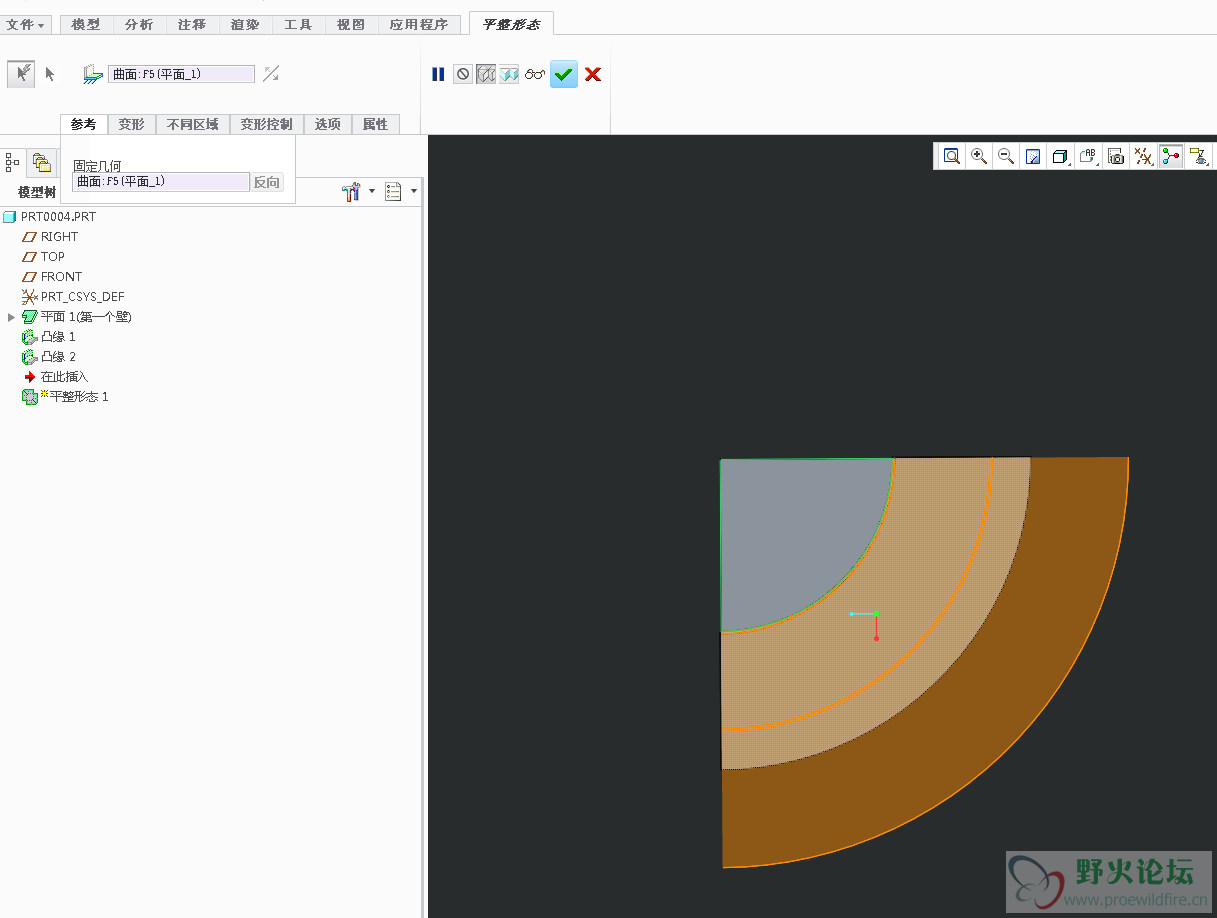Viewport: 1217px width, 918px height.
Task: Open the datum display filters dropdown
Action: click(1143, 156)
